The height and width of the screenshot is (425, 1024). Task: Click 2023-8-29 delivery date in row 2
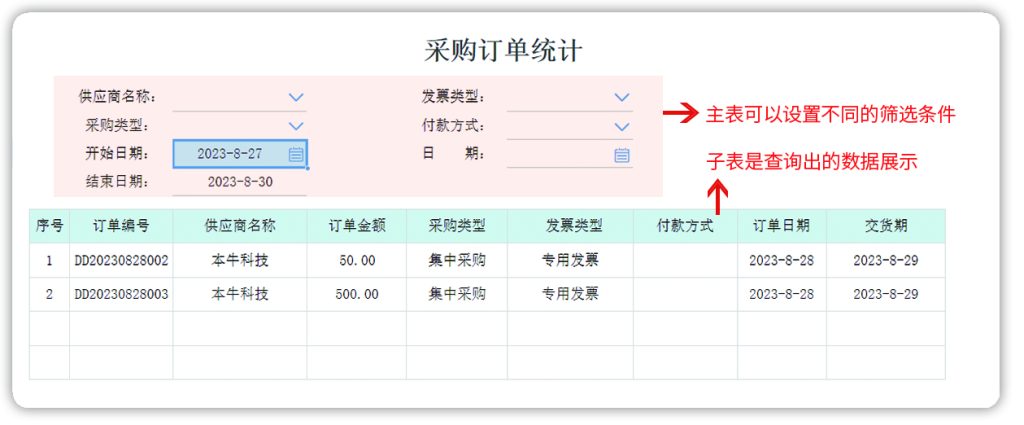coord(886,294)
